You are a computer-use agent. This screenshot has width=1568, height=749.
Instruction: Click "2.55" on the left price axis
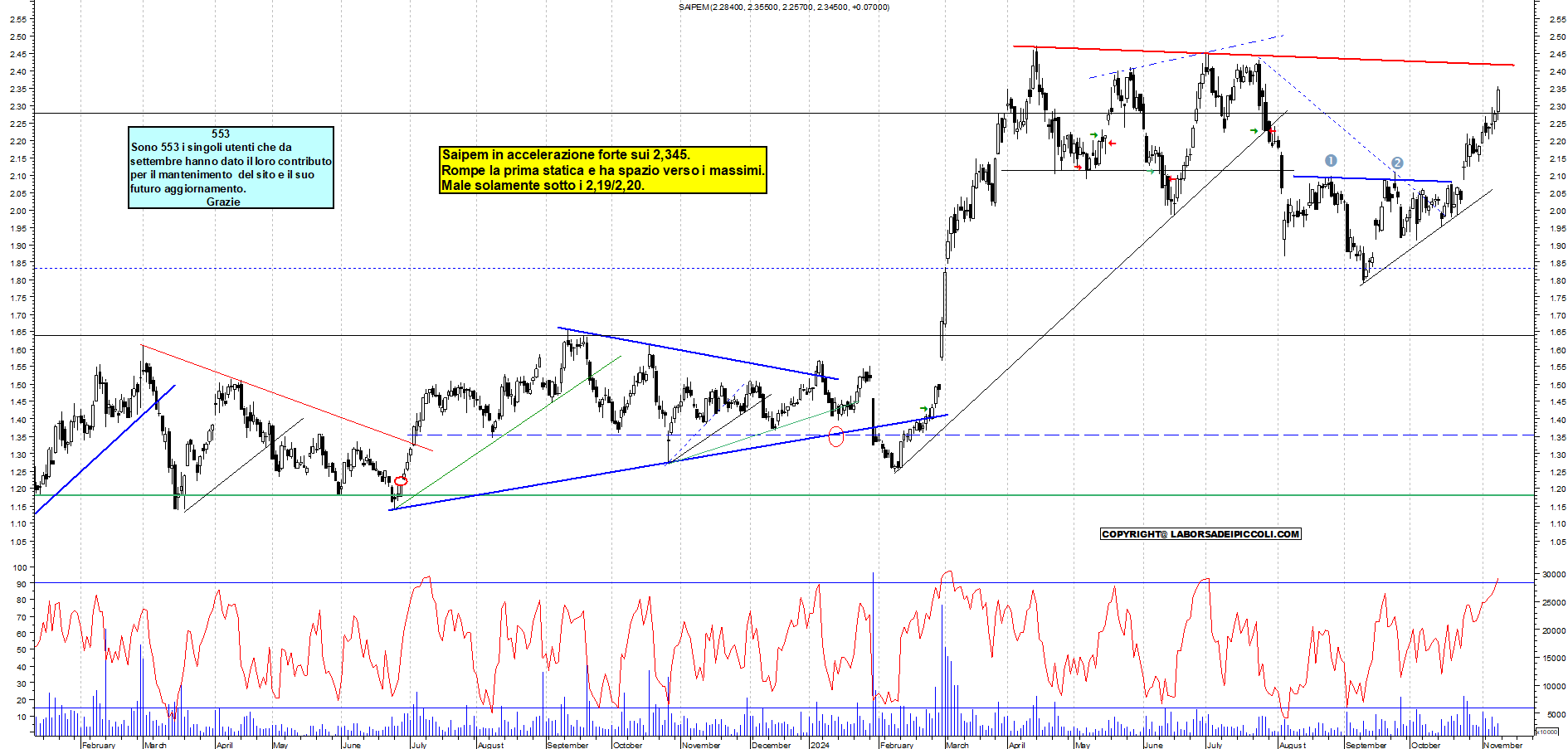coord(17,19)
